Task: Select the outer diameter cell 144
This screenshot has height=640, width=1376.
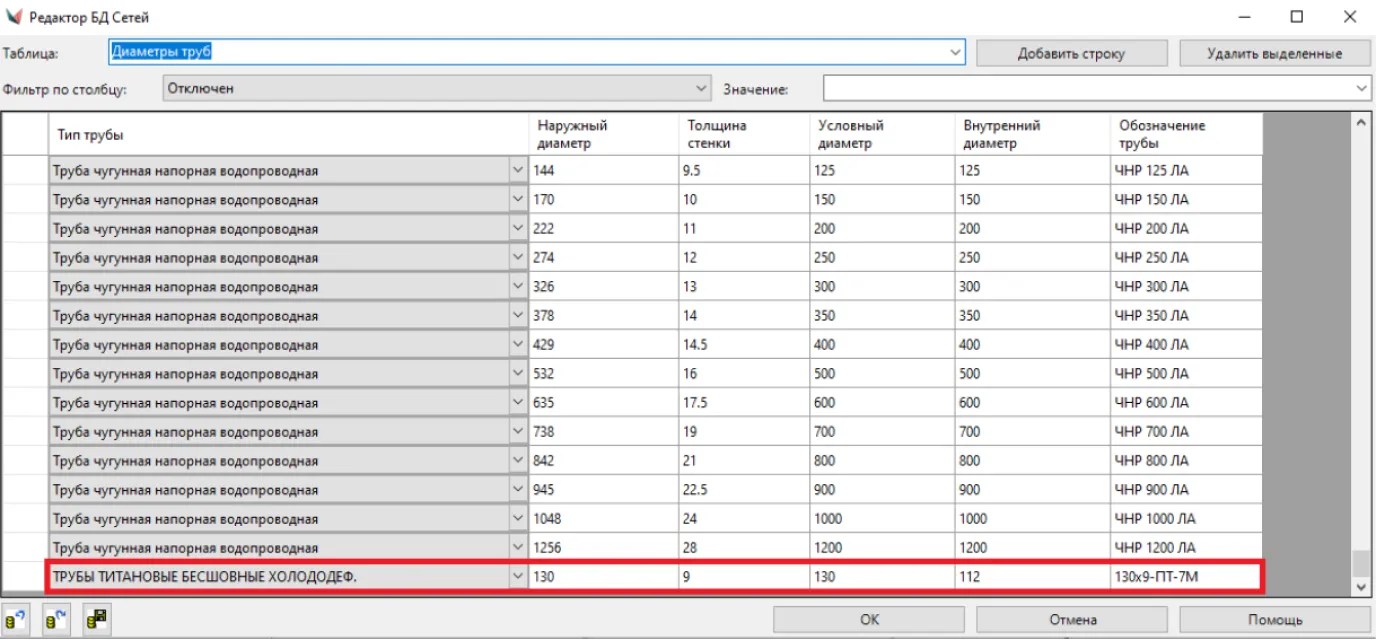Action: [x=604, y=170]
